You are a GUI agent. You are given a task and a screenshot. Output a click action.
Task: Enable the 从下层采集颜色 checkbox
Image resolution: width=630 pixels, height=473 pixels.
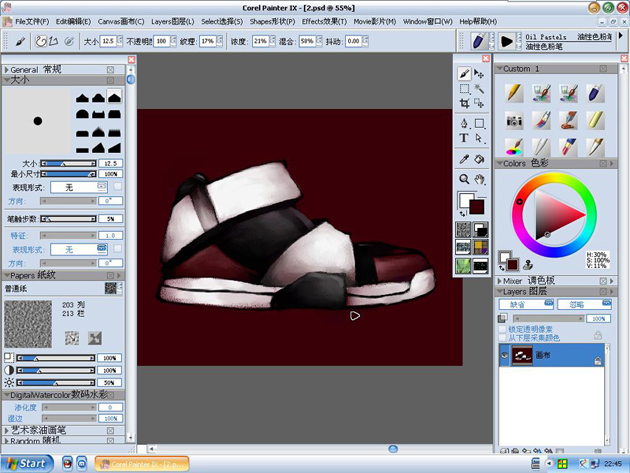pos(503,338)
